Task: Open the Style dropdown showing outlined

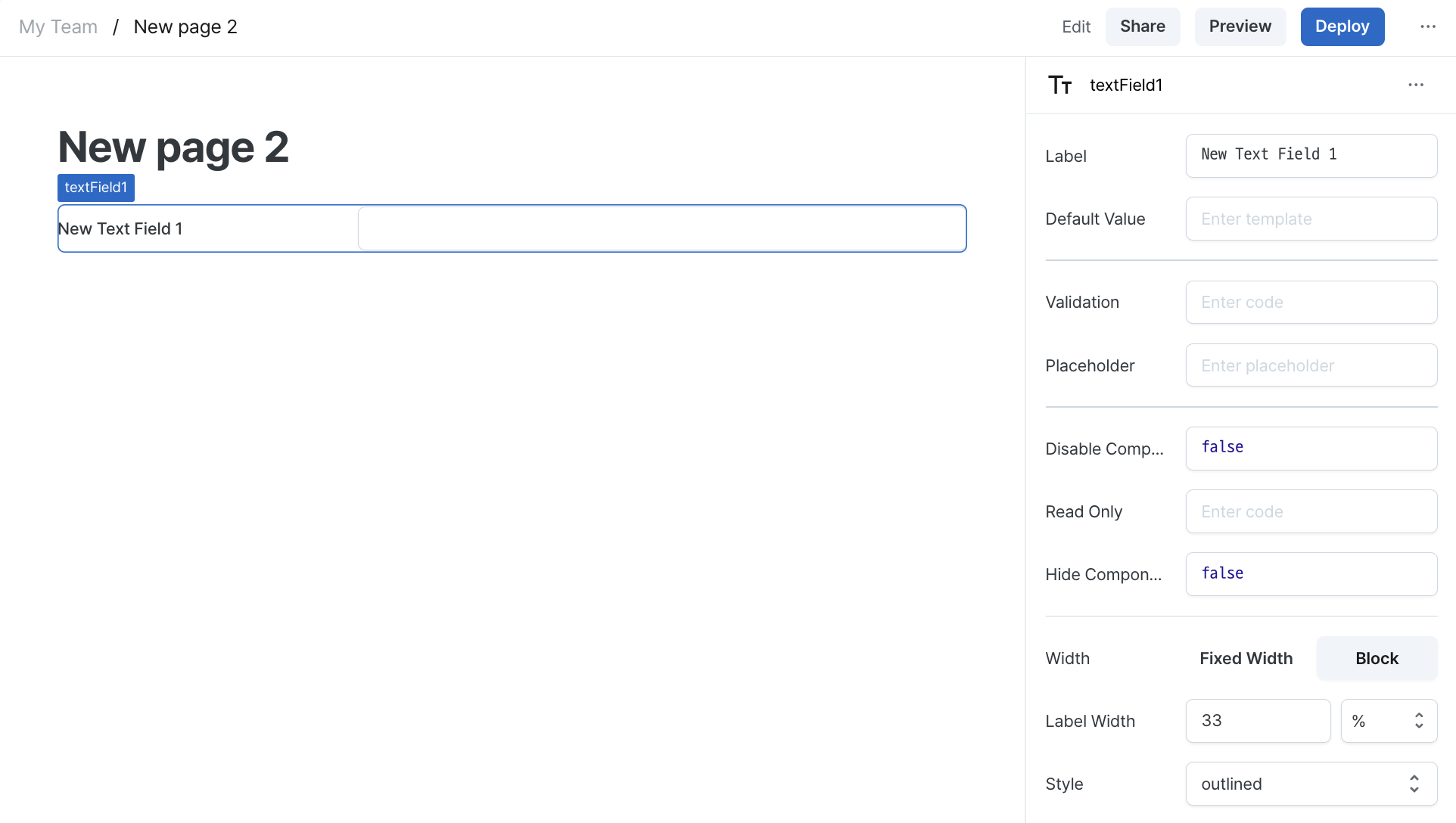Action: click(1311, 784)
